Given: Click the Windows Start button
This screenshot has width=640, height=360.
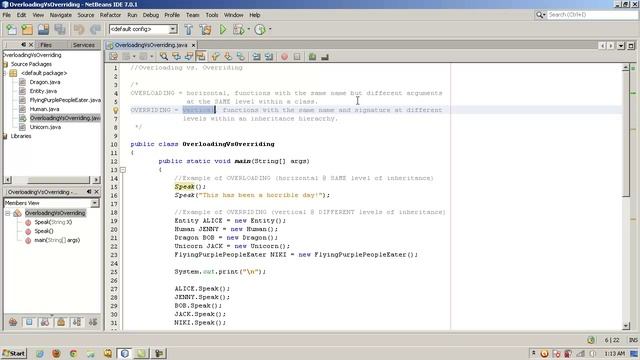Looking at the screenshot, I should pos(14,353).
